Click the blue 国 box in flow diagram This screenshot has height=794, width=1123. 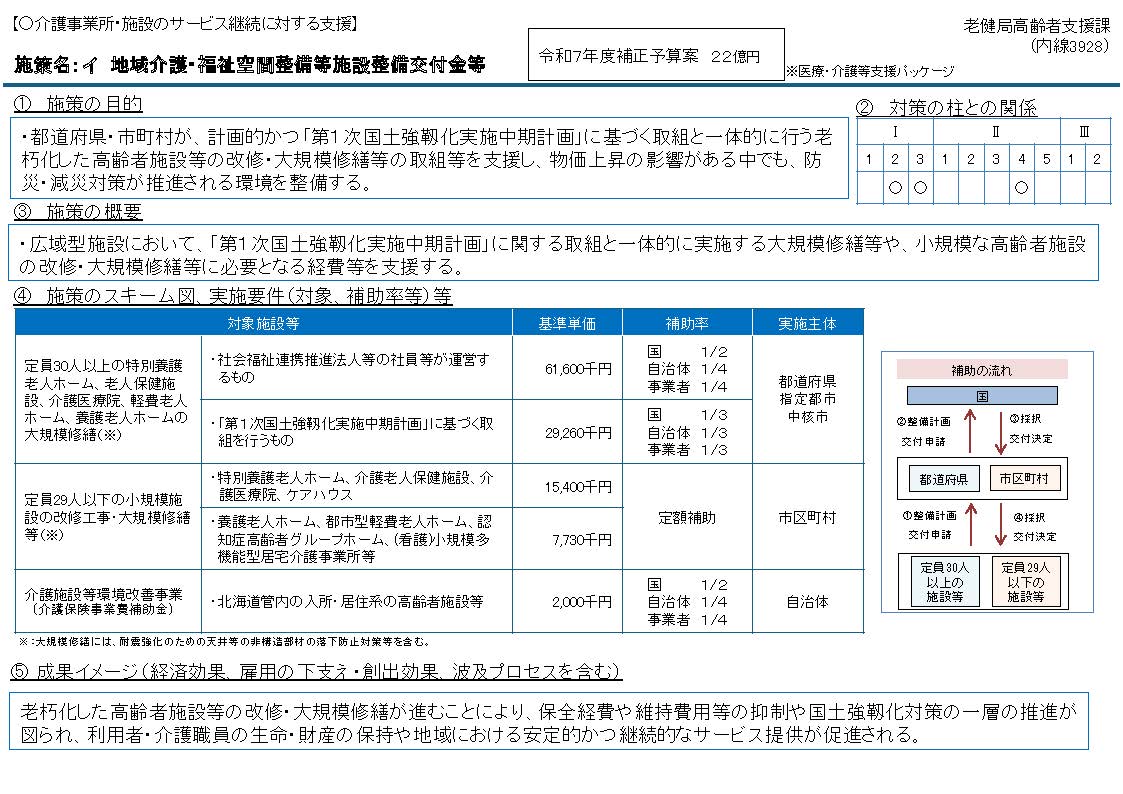click(x=982, y=396)
